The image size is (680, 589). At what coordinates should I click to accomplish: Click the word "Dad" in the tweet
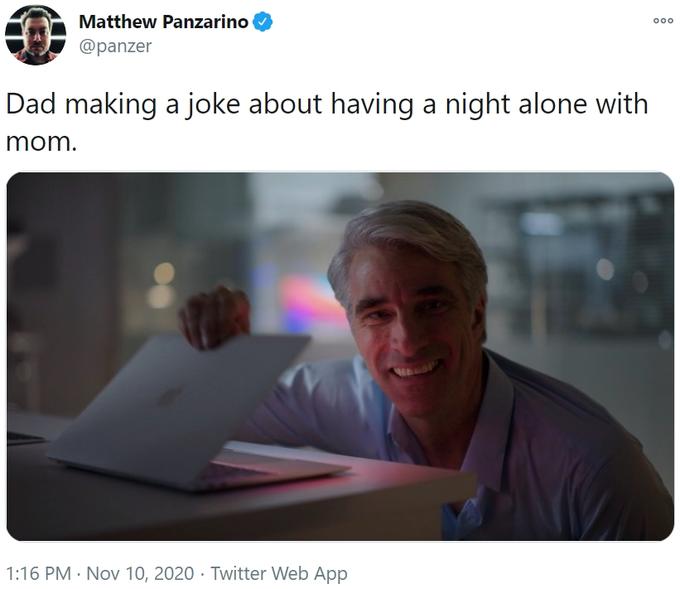pyautogui.click(x=31, y=105)
